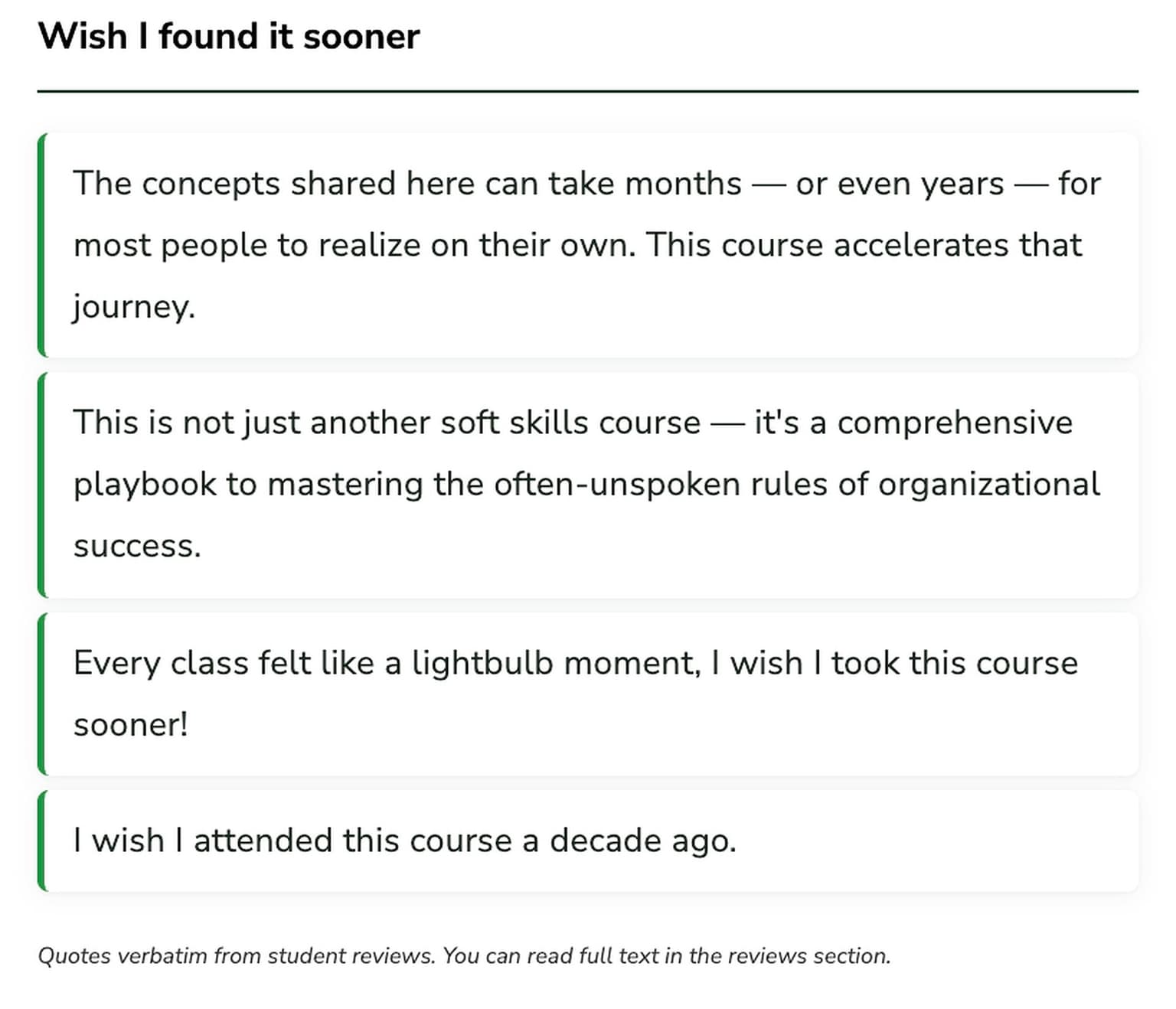Click "This course accelerates that" in first quote
The height and width of the screenshot is (1009, 1176).
click(x=864, y=246)
